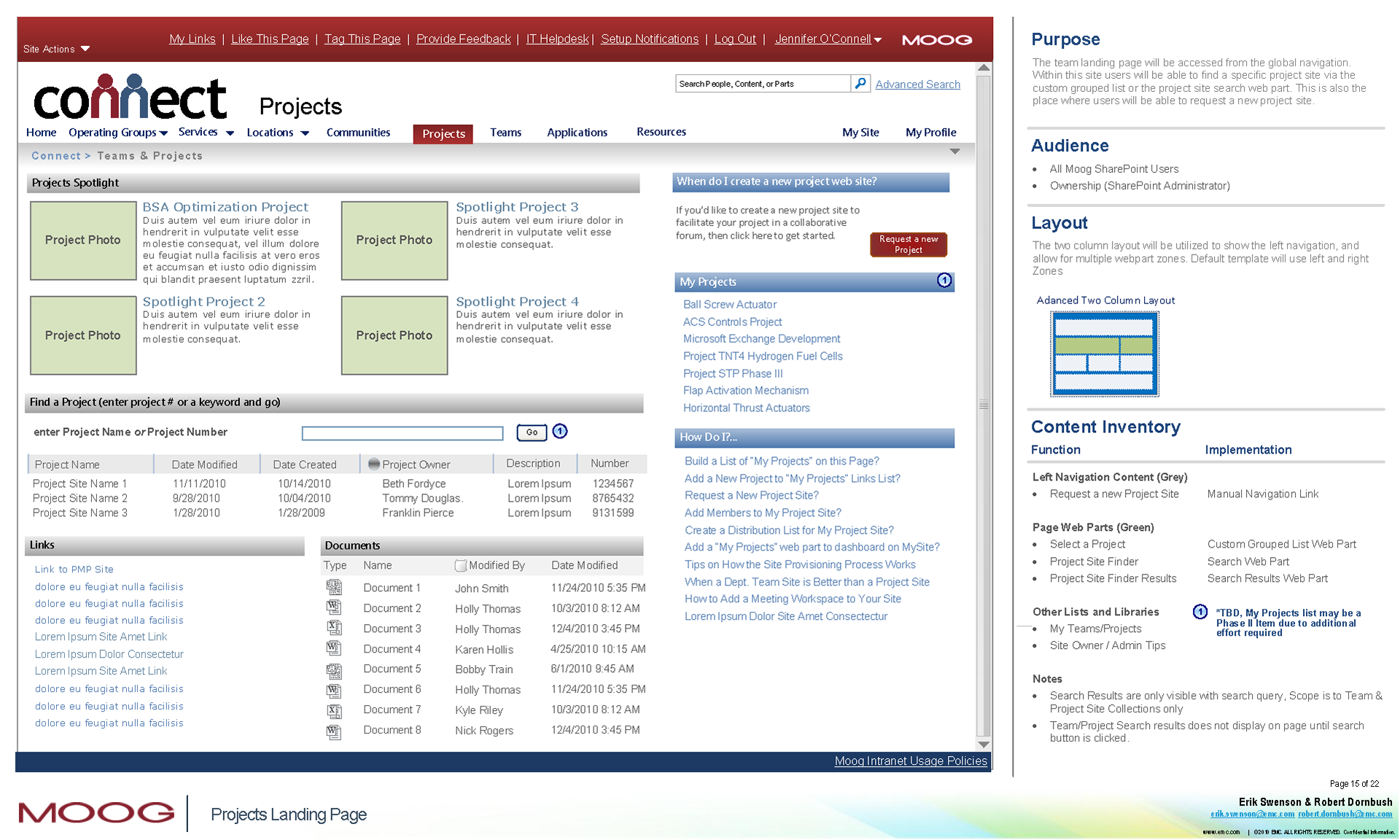Expand Locations navigation dropdown
1400x840 pixels.
pyautogui.click(x=305, y=133)
